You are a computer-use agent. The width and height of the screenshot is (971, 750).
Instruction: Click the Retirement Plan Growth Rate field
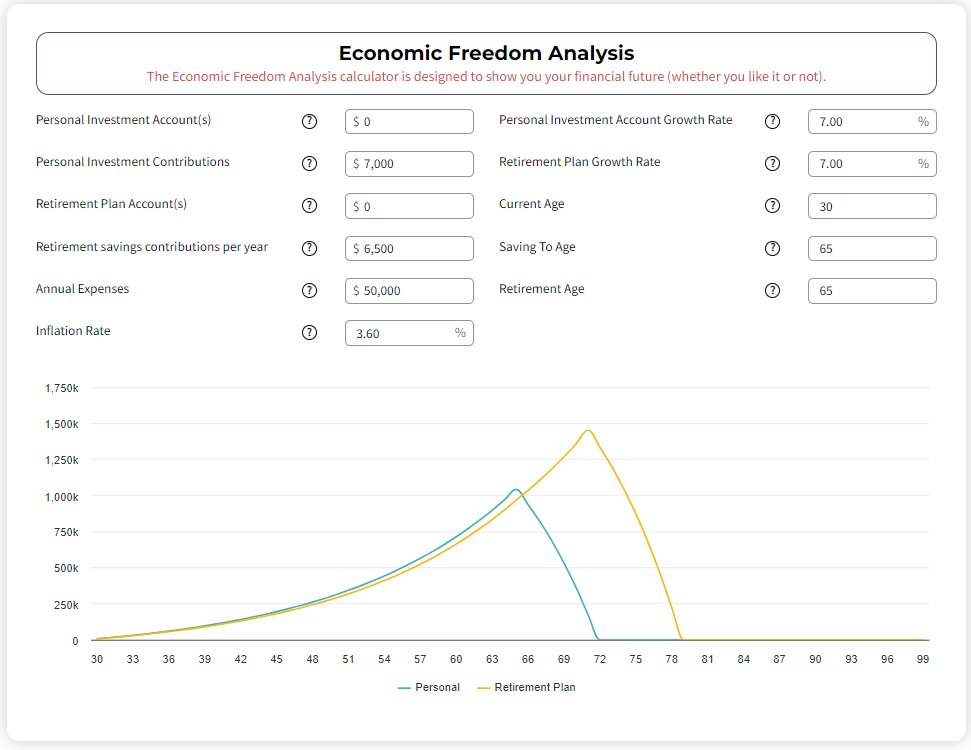[x=863, y=164]
